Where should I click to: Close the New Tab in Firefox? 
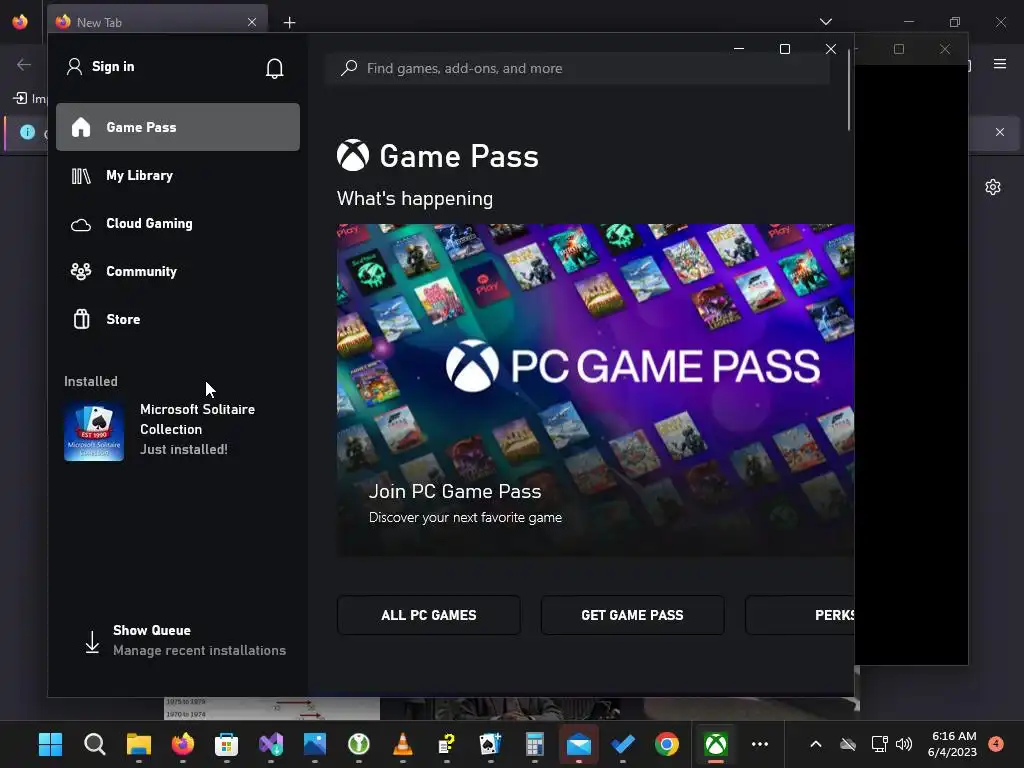pos(252,22)
